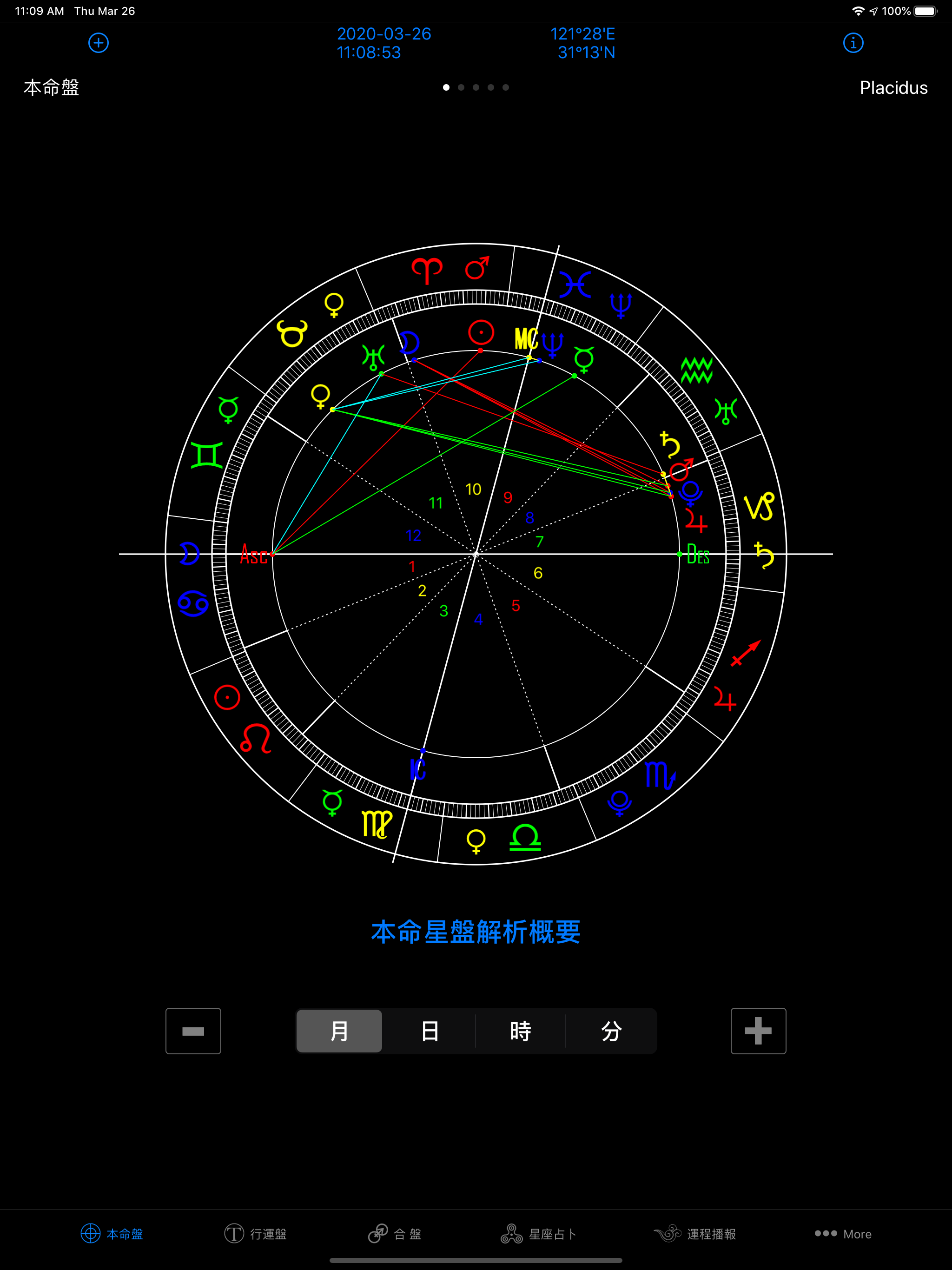Tap the Pluto ruler glyph beside Scorpio
This screenshot has height=1270, width=952.
click(x=620, y=803)
